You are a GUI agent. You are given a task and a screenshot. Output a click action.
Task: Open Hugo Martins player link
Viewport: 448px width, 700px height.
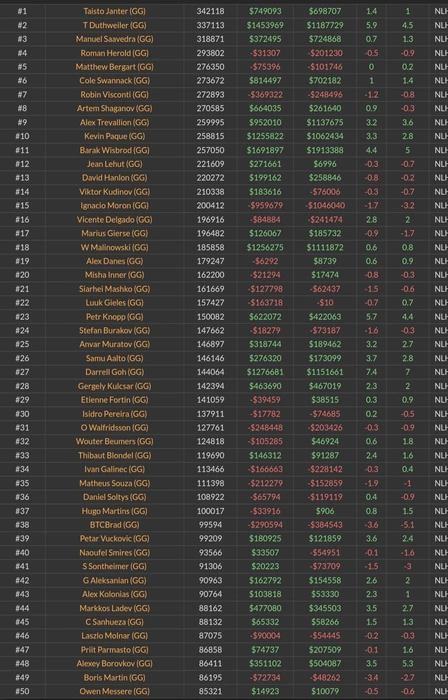pos(114,511)
